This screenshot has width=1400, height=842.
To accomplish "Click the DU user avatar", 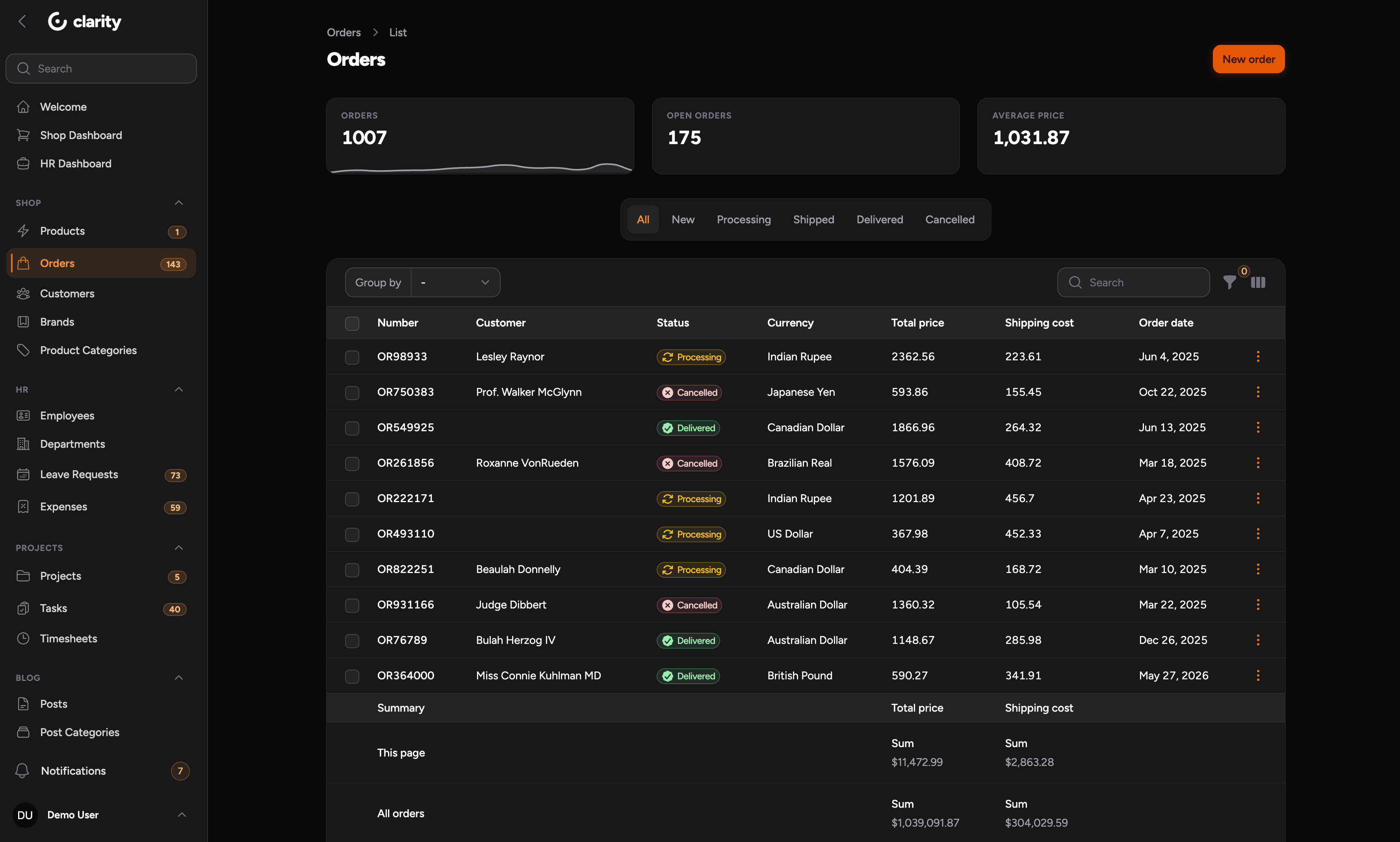I will 25,815.
